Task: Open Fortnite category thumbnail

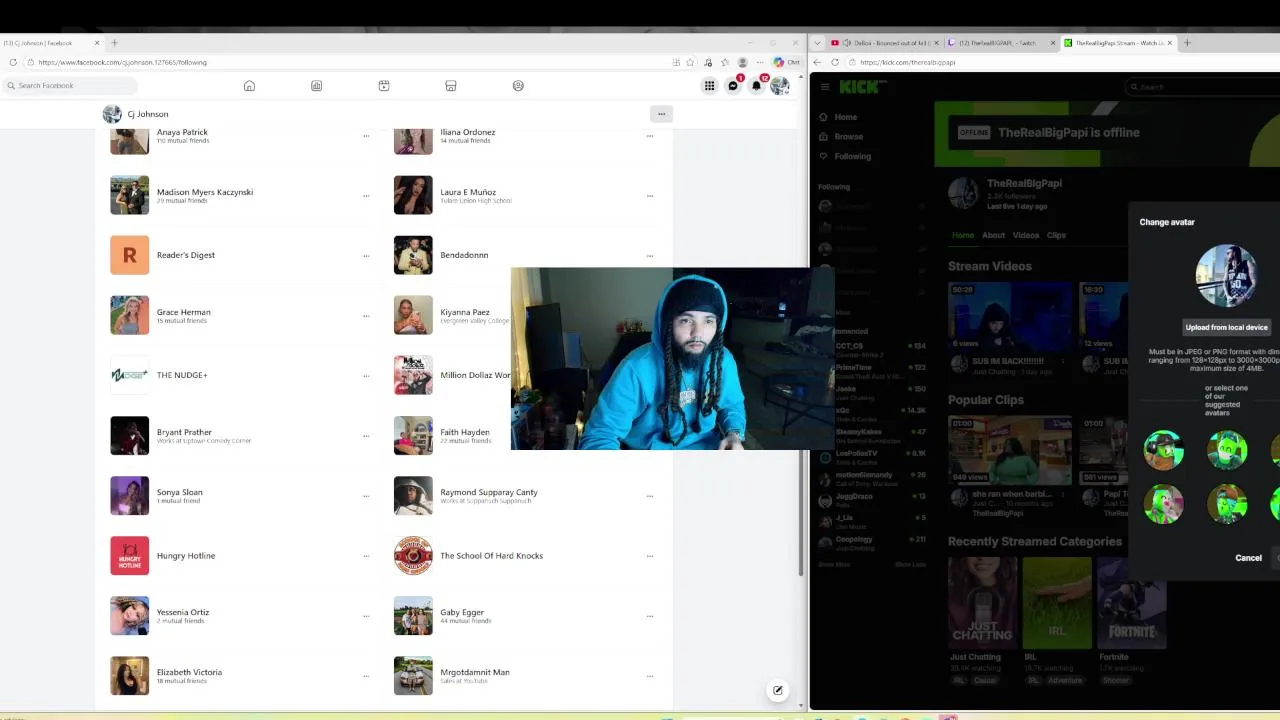Action: pyautogui.click(x=1131, y=603)
